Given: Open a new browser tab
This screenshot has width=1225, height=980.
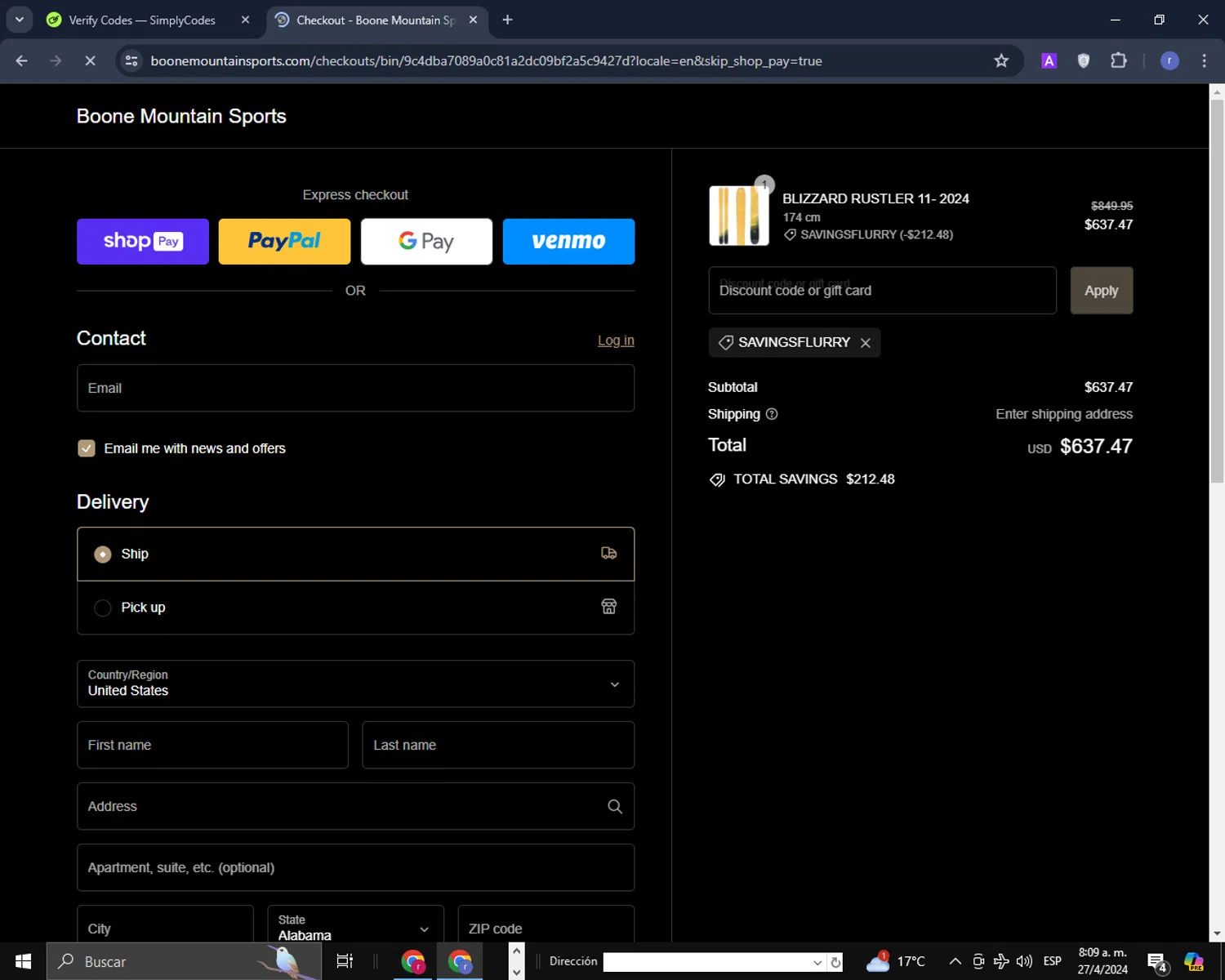Looking at the screenshot, I should click(507, 20).
